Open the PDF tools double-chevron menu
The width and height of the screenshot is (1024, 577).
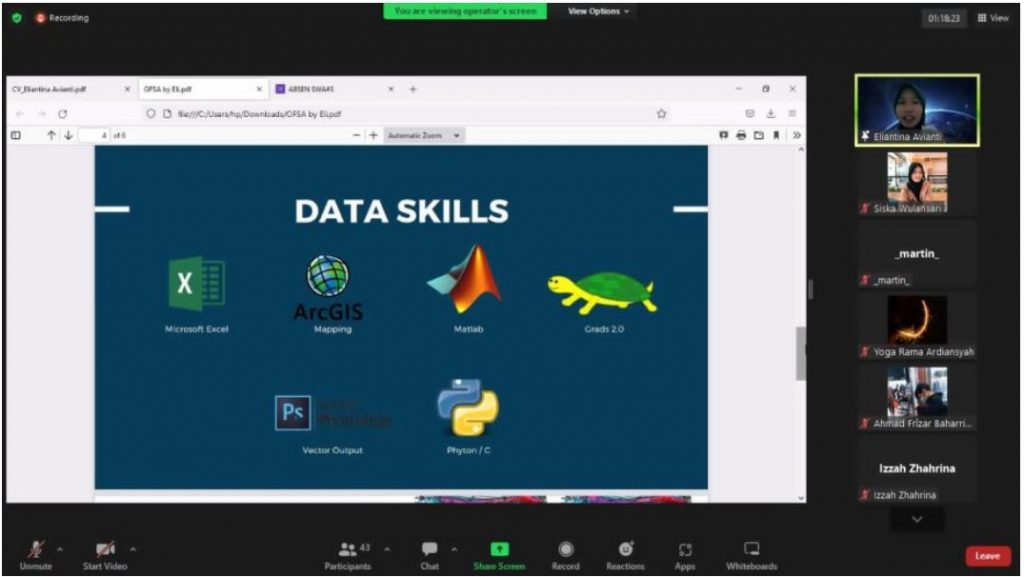pyautogui.click(x=797, y=135)
